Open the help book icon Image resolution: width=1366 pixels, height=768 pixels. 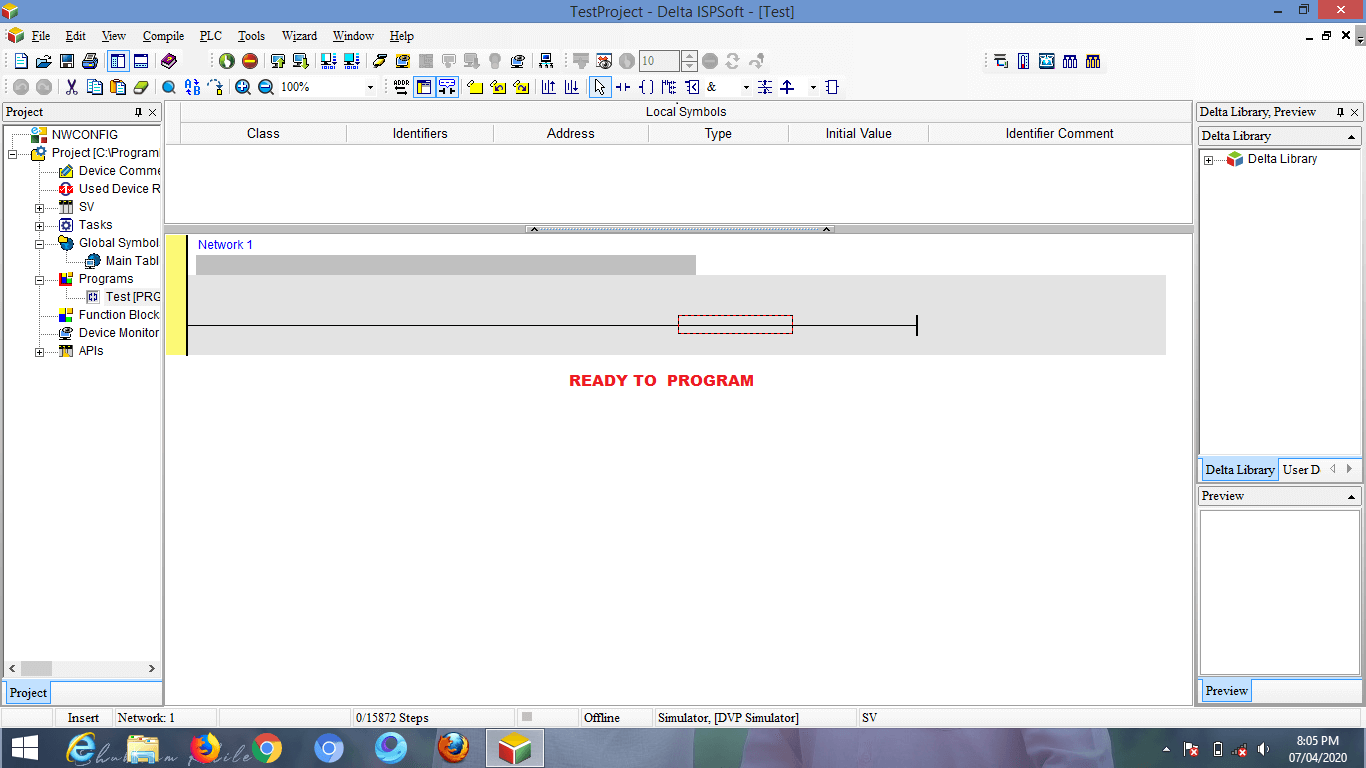(x=169, y=61)
